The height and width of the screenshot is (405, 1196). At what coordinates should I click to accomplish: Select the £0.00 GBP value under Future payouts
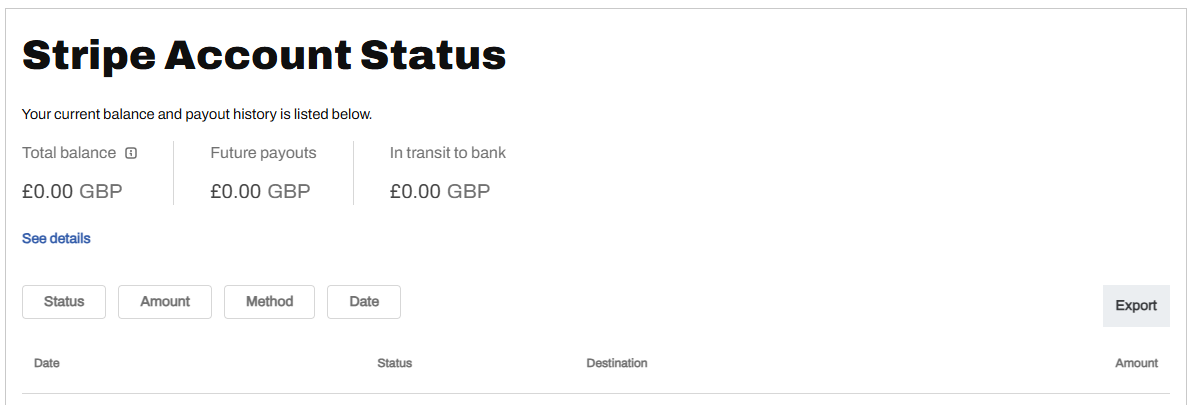pos(260,191)
